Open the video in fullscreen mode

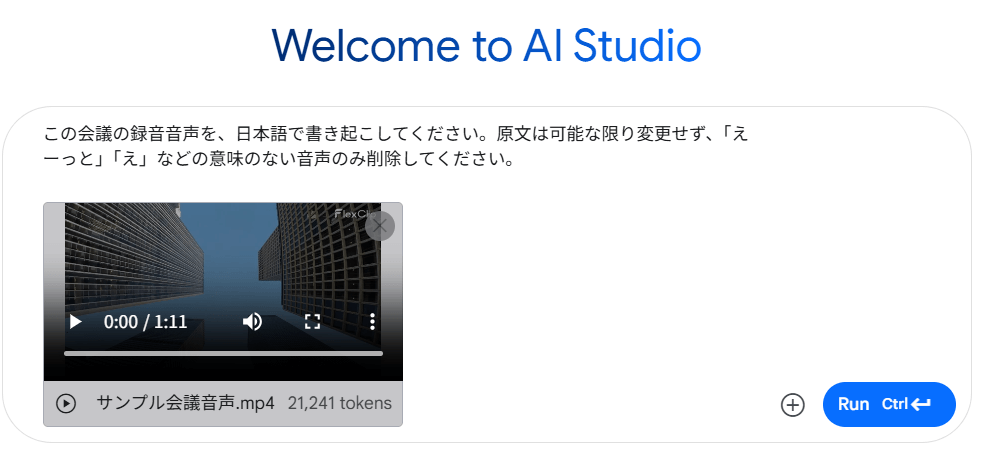tap(313, 322)
